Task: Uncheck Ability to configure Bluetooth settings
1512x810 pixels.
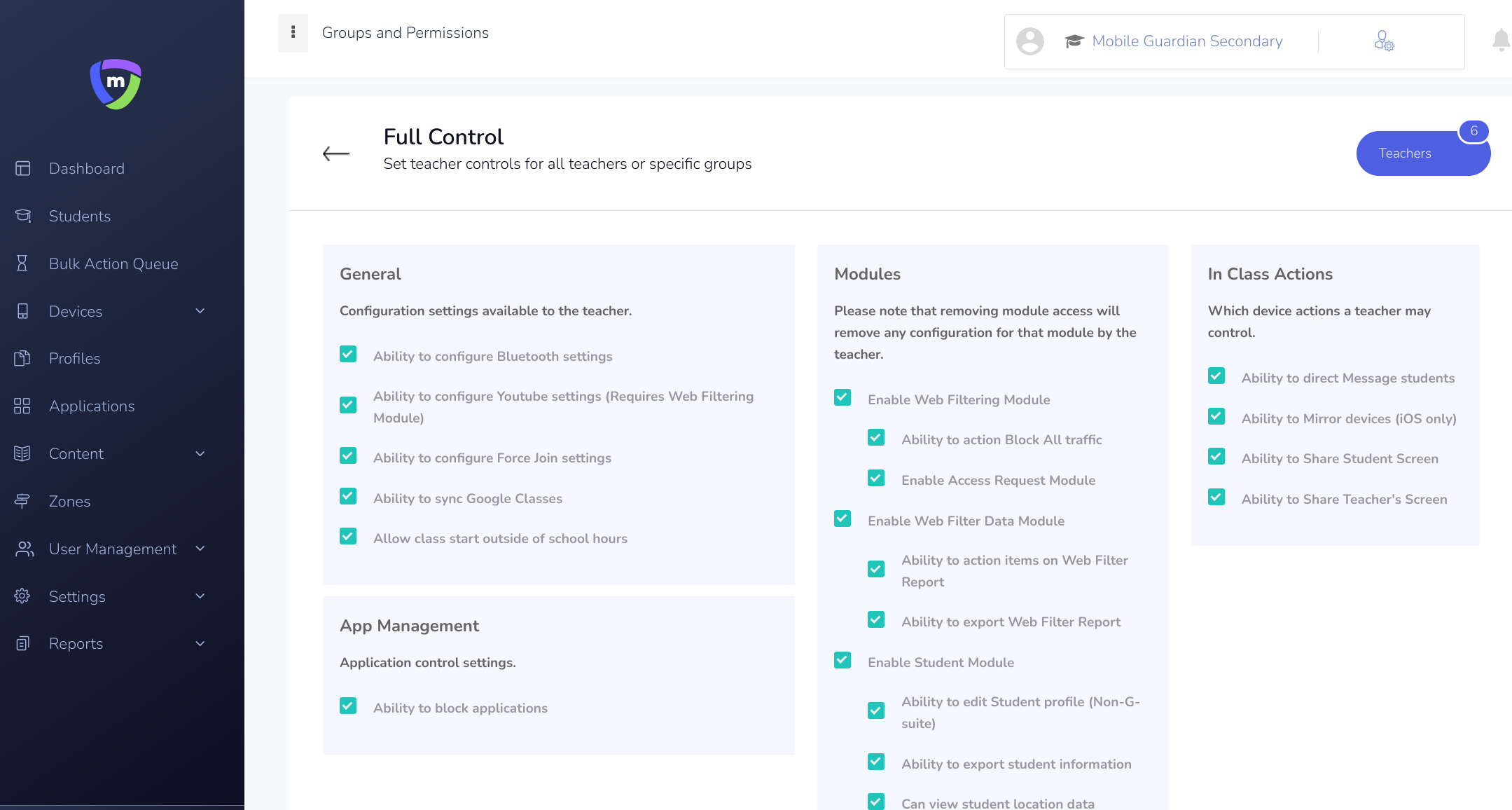Action: click(348, 355)
